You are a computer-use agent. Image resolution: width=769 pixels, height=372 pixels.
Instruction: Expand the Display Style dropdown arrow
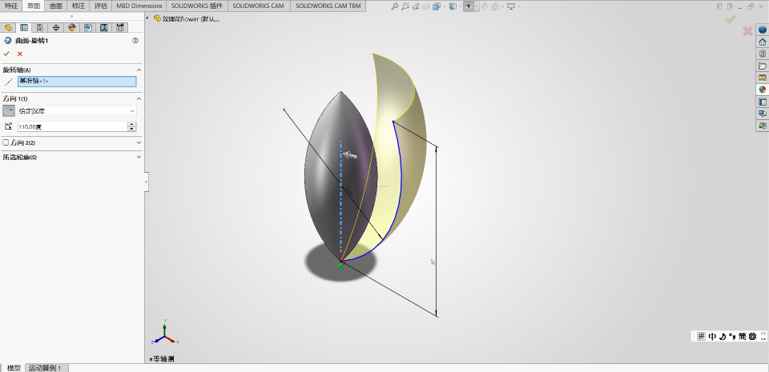pos(460,6)
